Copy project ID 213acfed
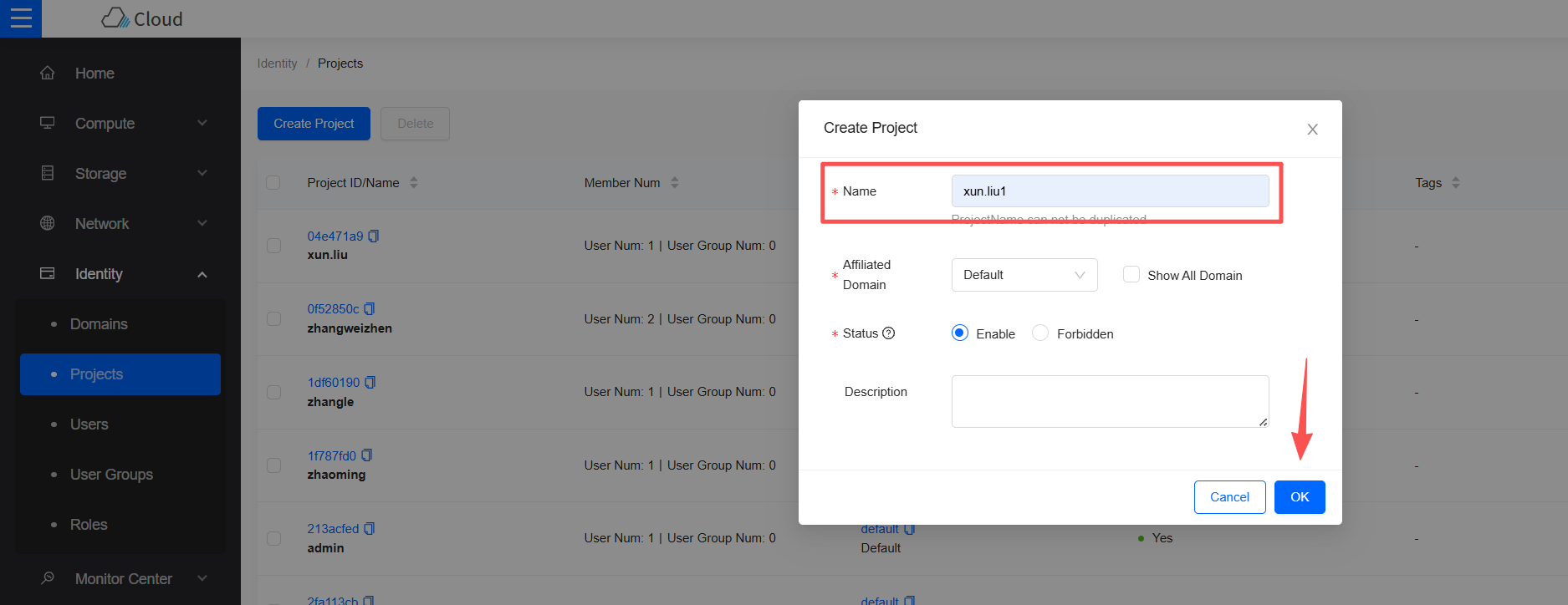 [370, 529]
